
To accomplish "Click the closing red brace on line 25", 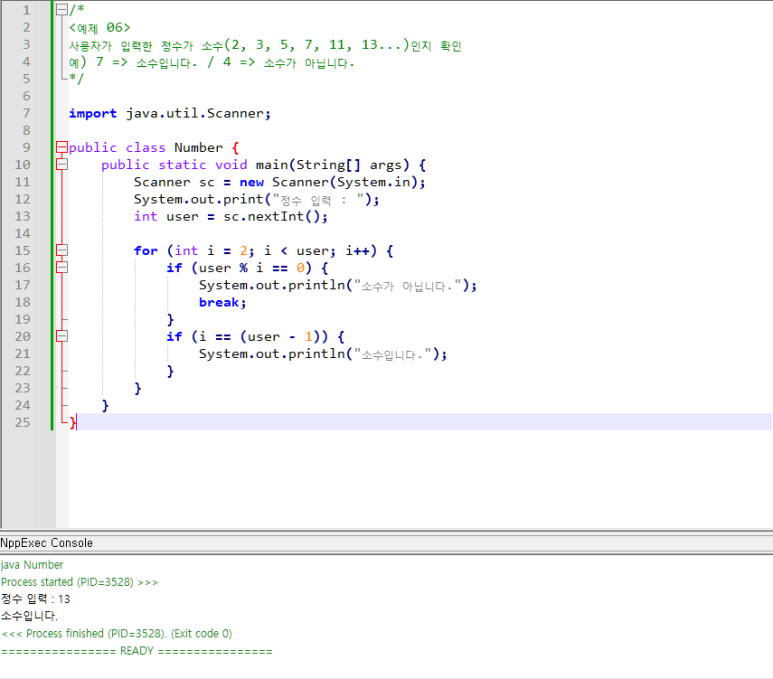I will [72, 423].
